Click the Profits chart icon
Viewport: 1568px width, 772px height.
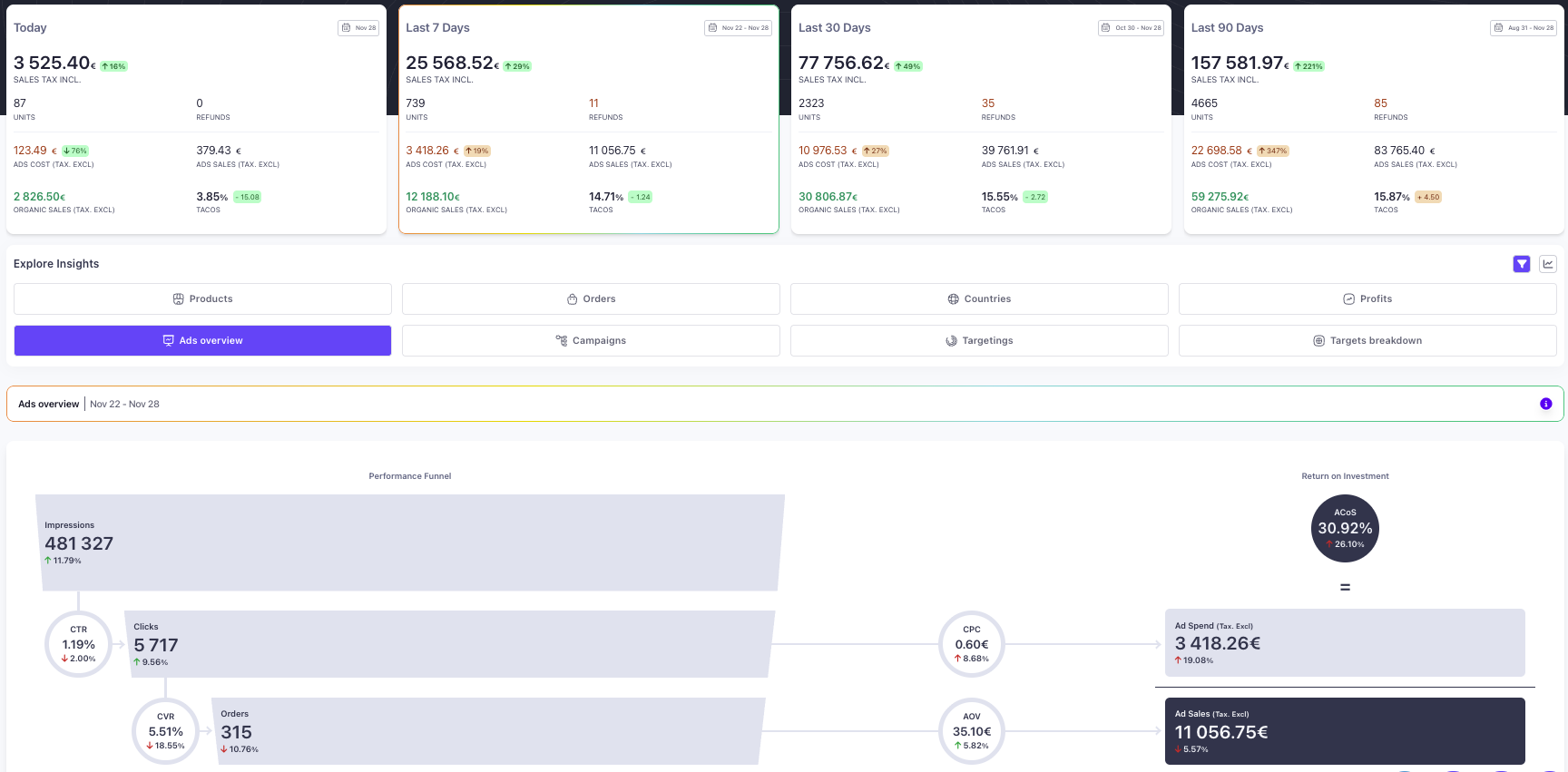(1349, 299)
